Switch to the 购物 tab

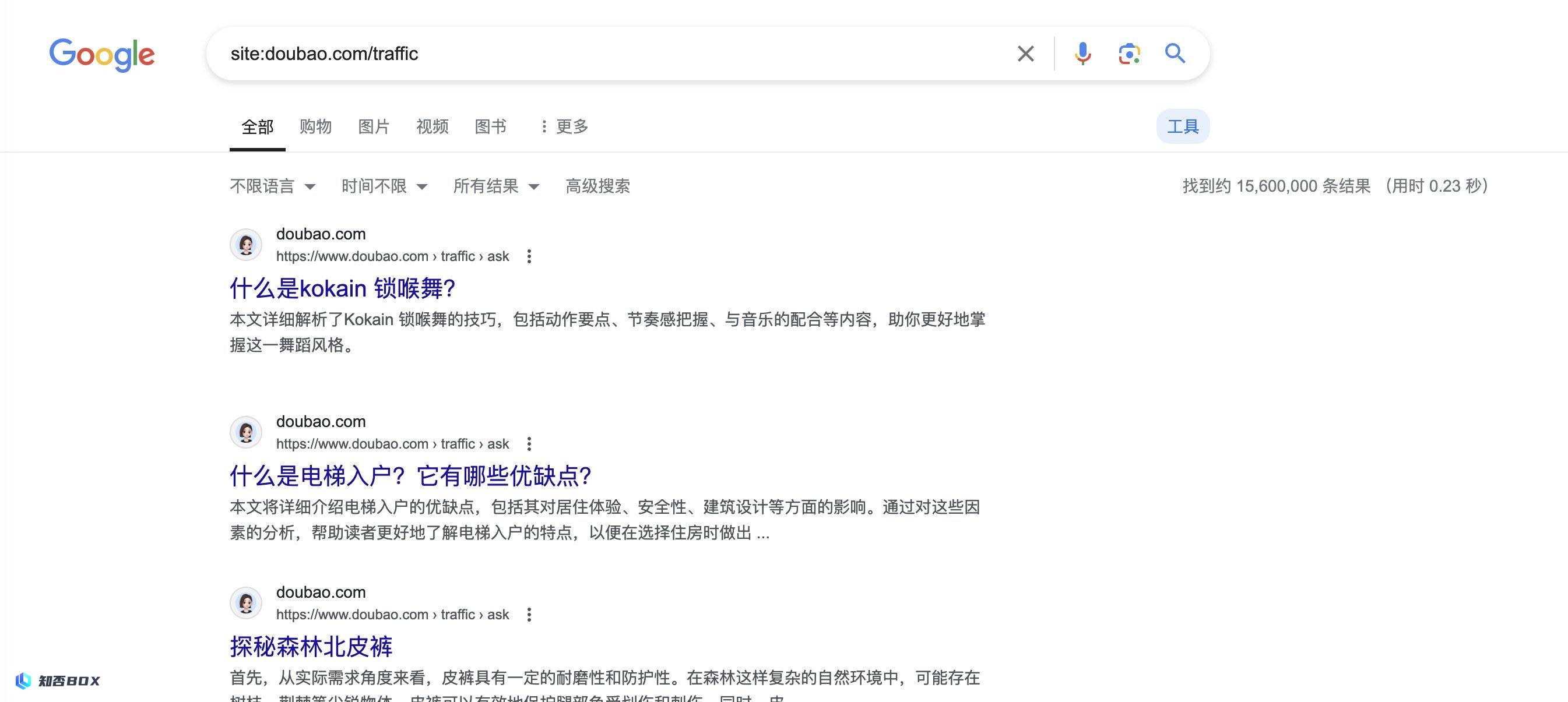(315, 126)
